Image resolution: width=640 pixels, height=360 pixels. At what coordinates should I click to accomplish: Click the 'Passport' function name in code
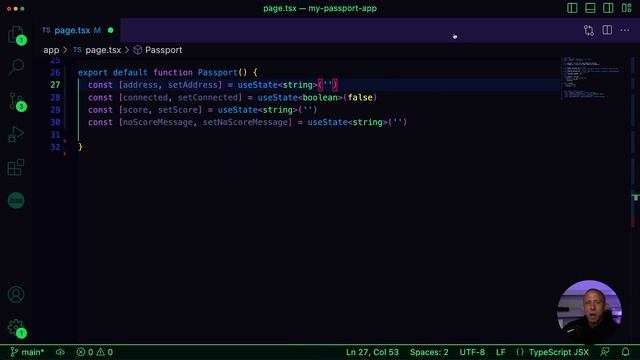click(x=217, y=73)
